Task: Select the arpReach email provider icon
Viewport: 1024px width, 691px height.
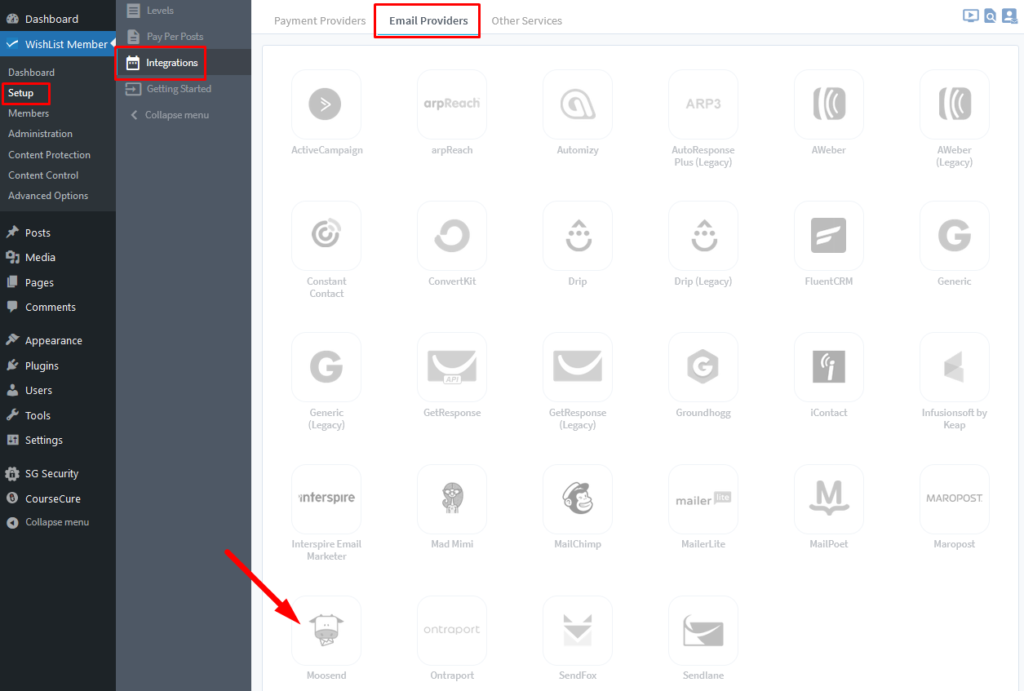Action: (x=452, y=104)
